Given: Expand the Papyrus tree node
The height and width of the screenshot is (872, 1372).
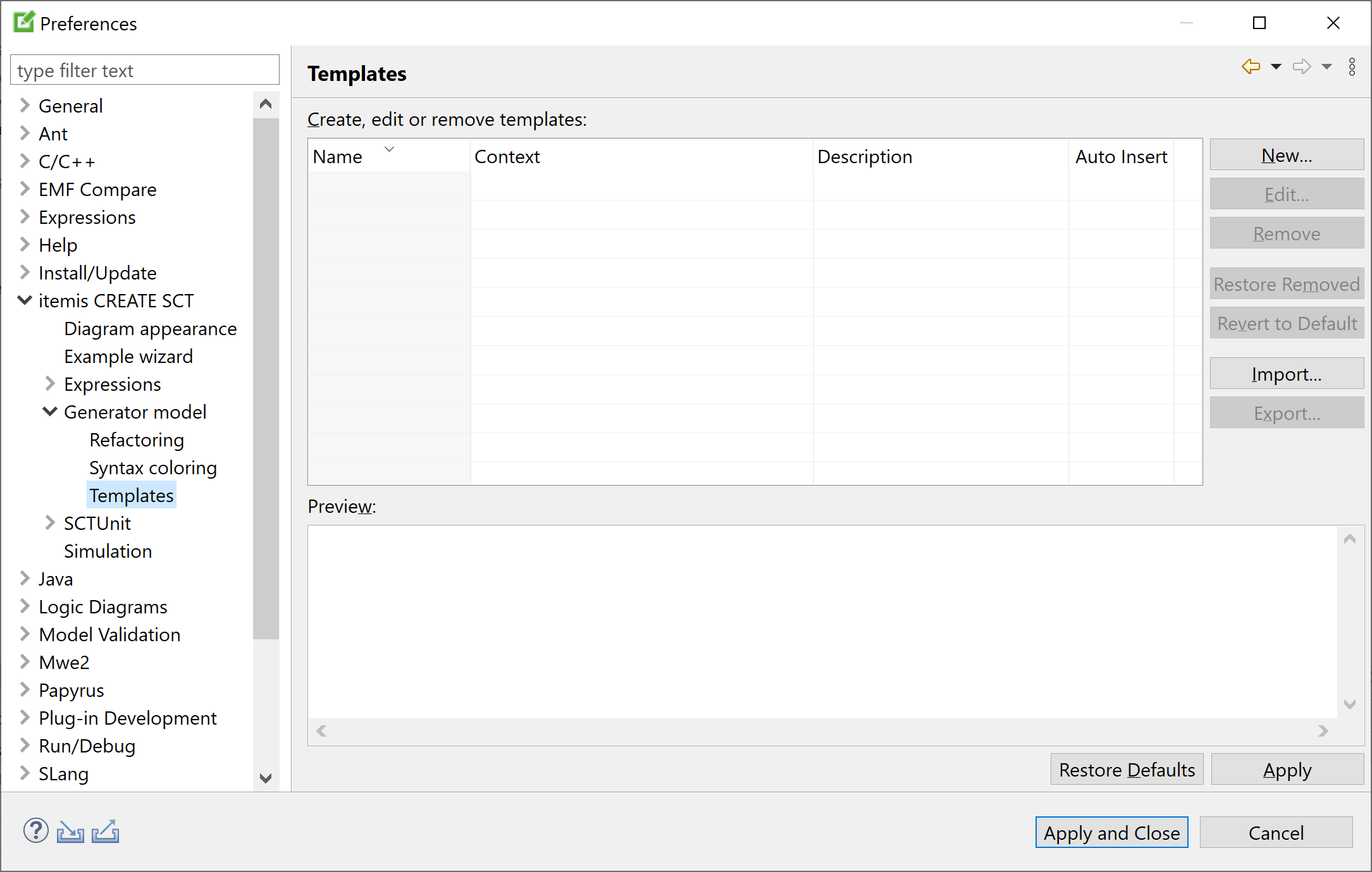Looking at the screenshot, I should pos(25,689).
